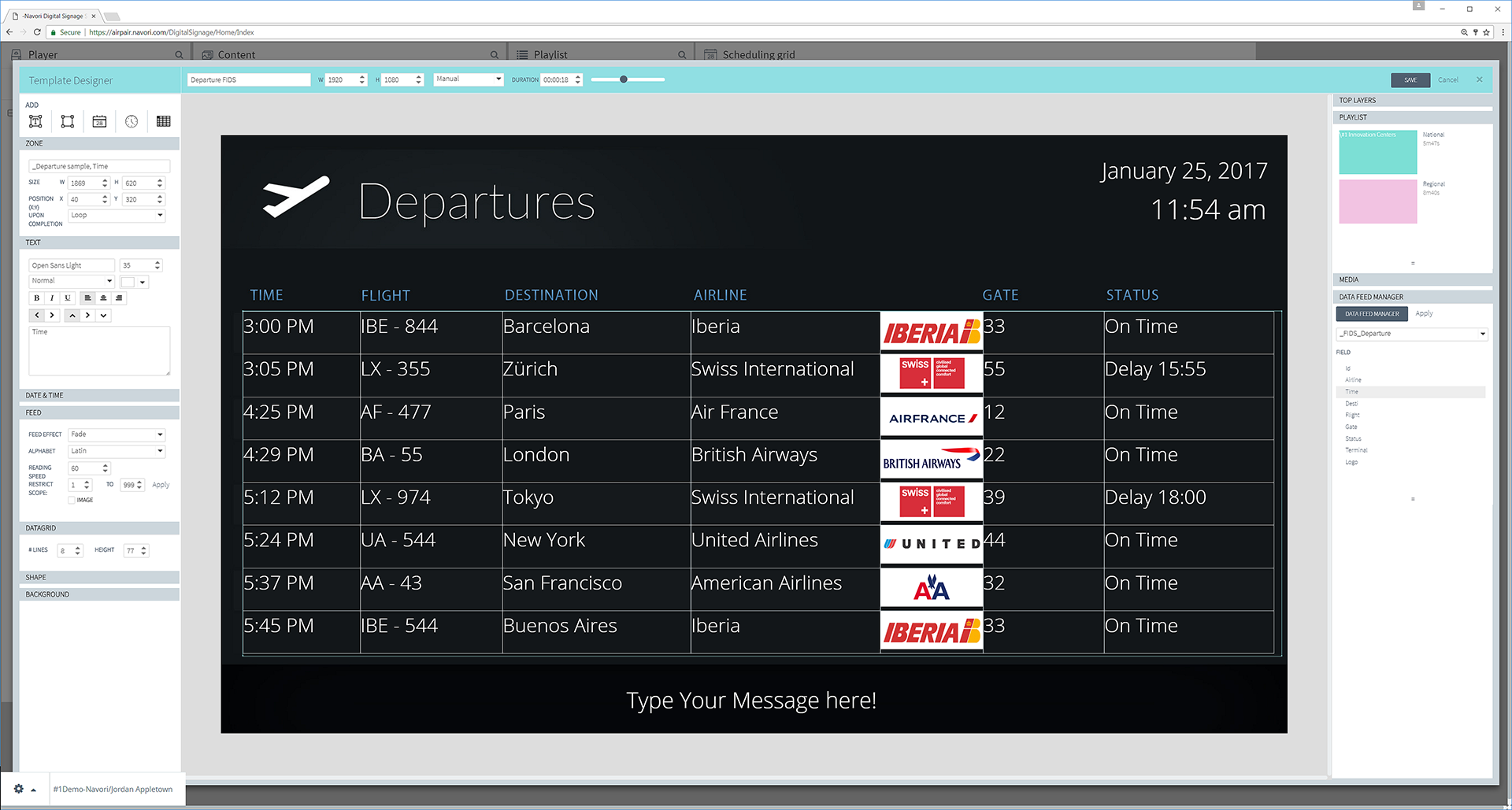This screenshot has width=1512, height=810.
Task: Search icon in the Content tab
Action: (x=495, y=54)
